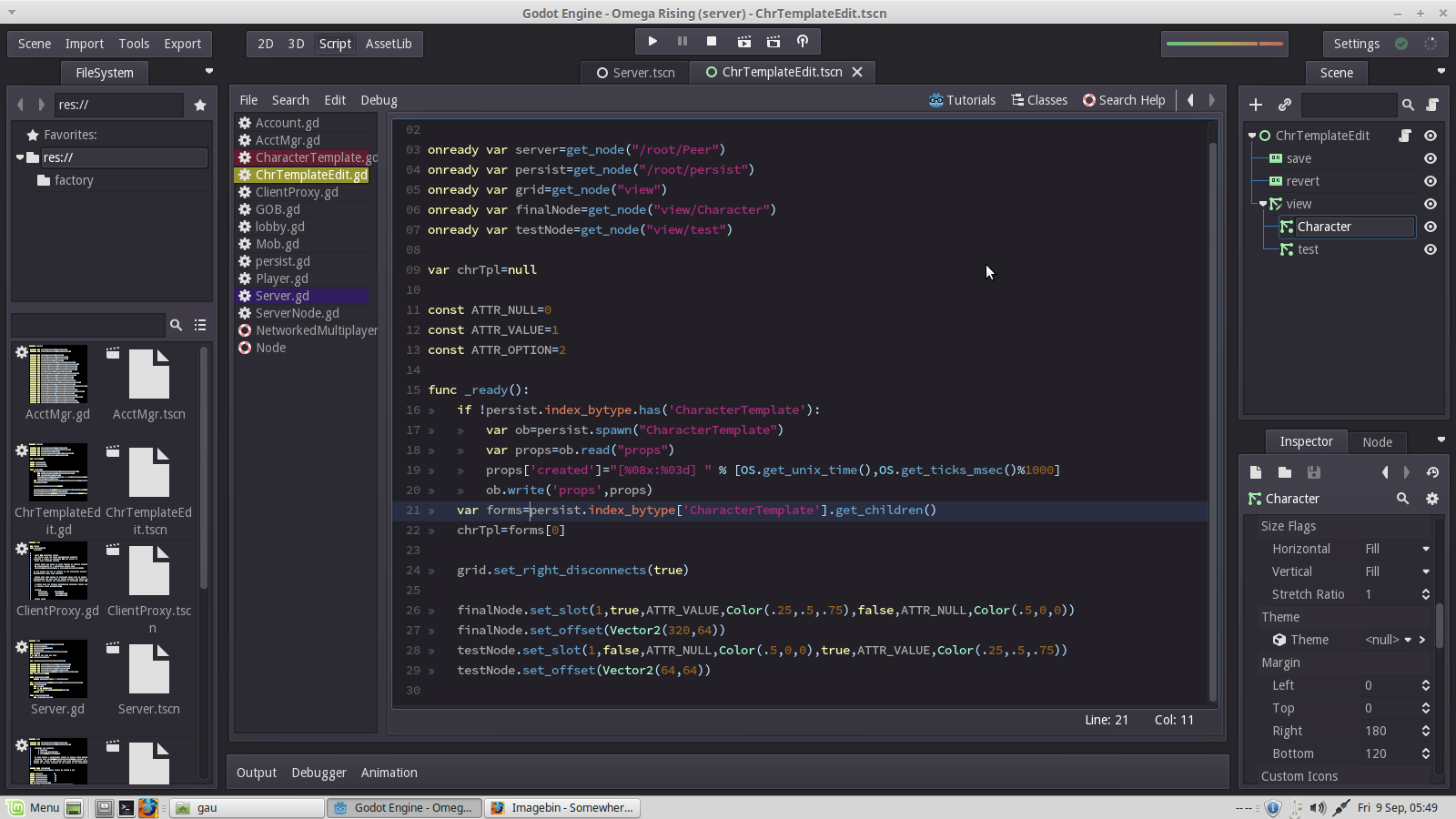Go to next script in history
The width and height of the screenshot is (1456, 819).
click(x=1212, y=100)
